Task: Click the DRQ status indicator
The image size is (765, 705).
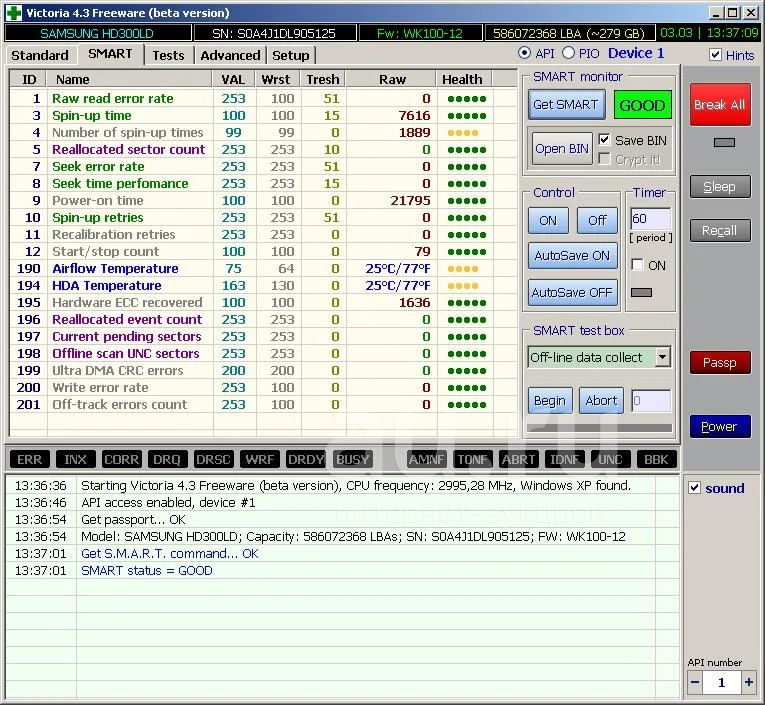Action: tap(167, 459)
